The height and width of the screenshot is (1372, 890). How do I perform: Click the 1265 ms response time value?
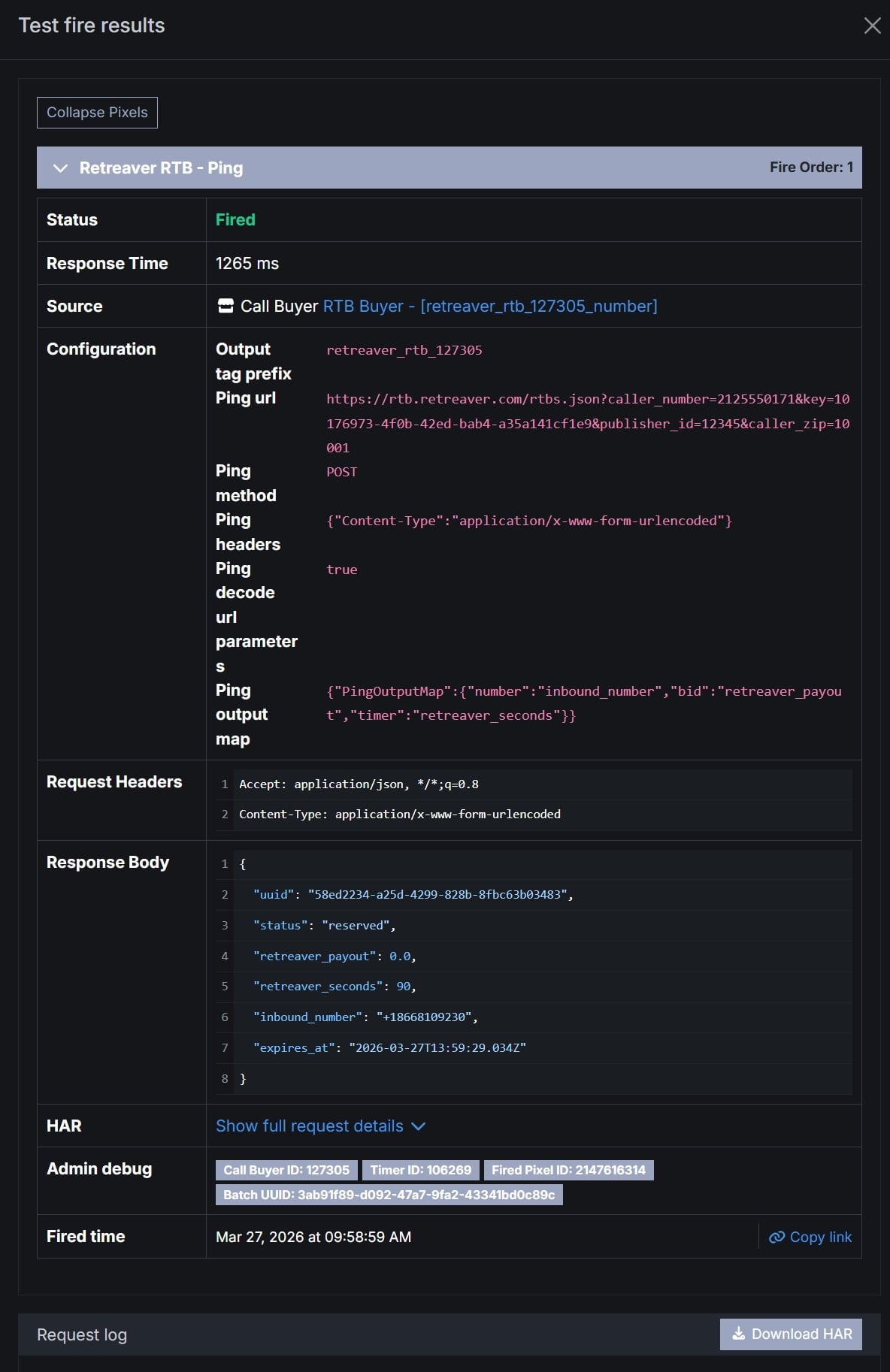pos(247,264)
